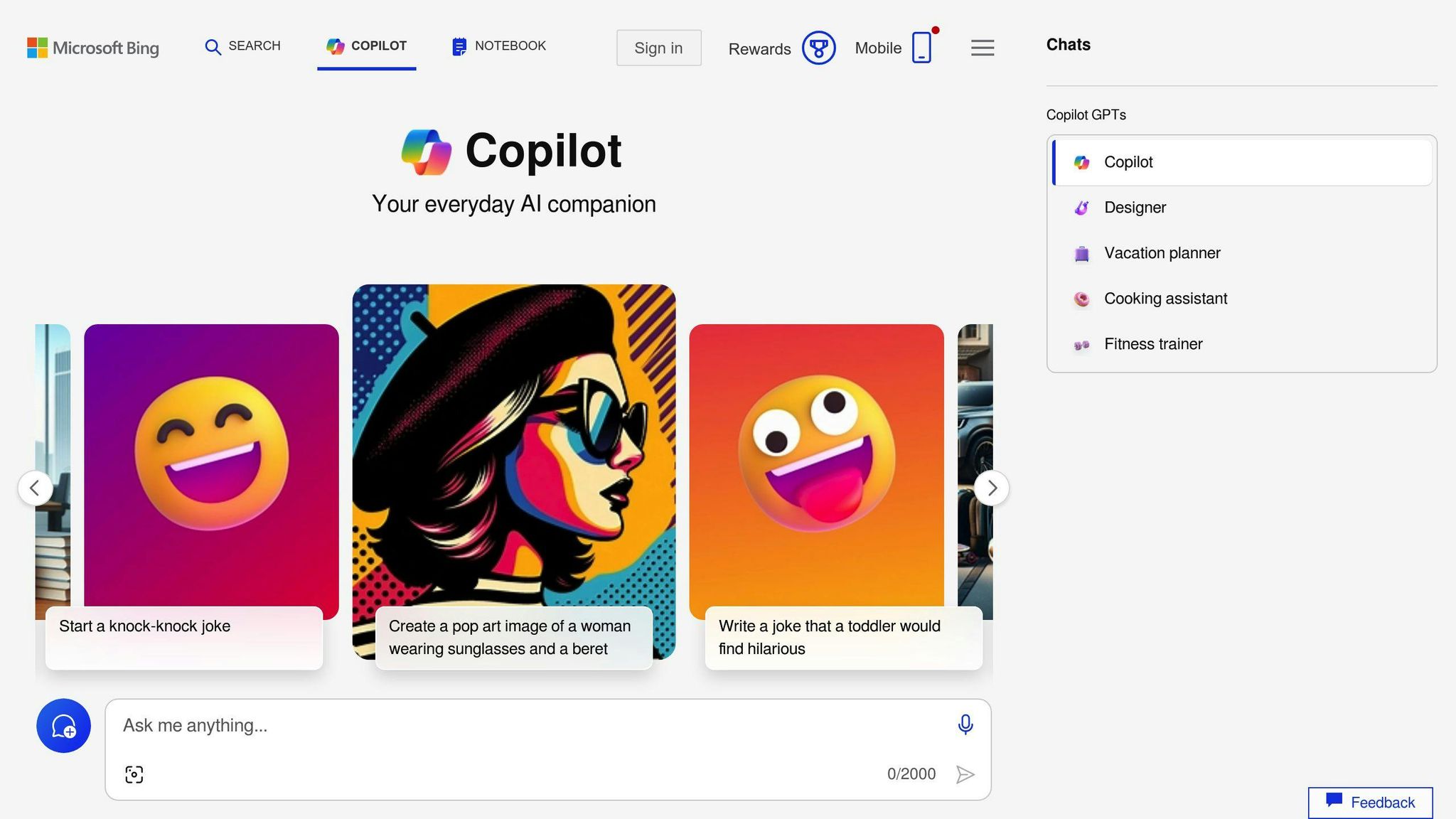Click the Chats heading
Viewport: 1456px width, 819px height.
click(1068, 45)
